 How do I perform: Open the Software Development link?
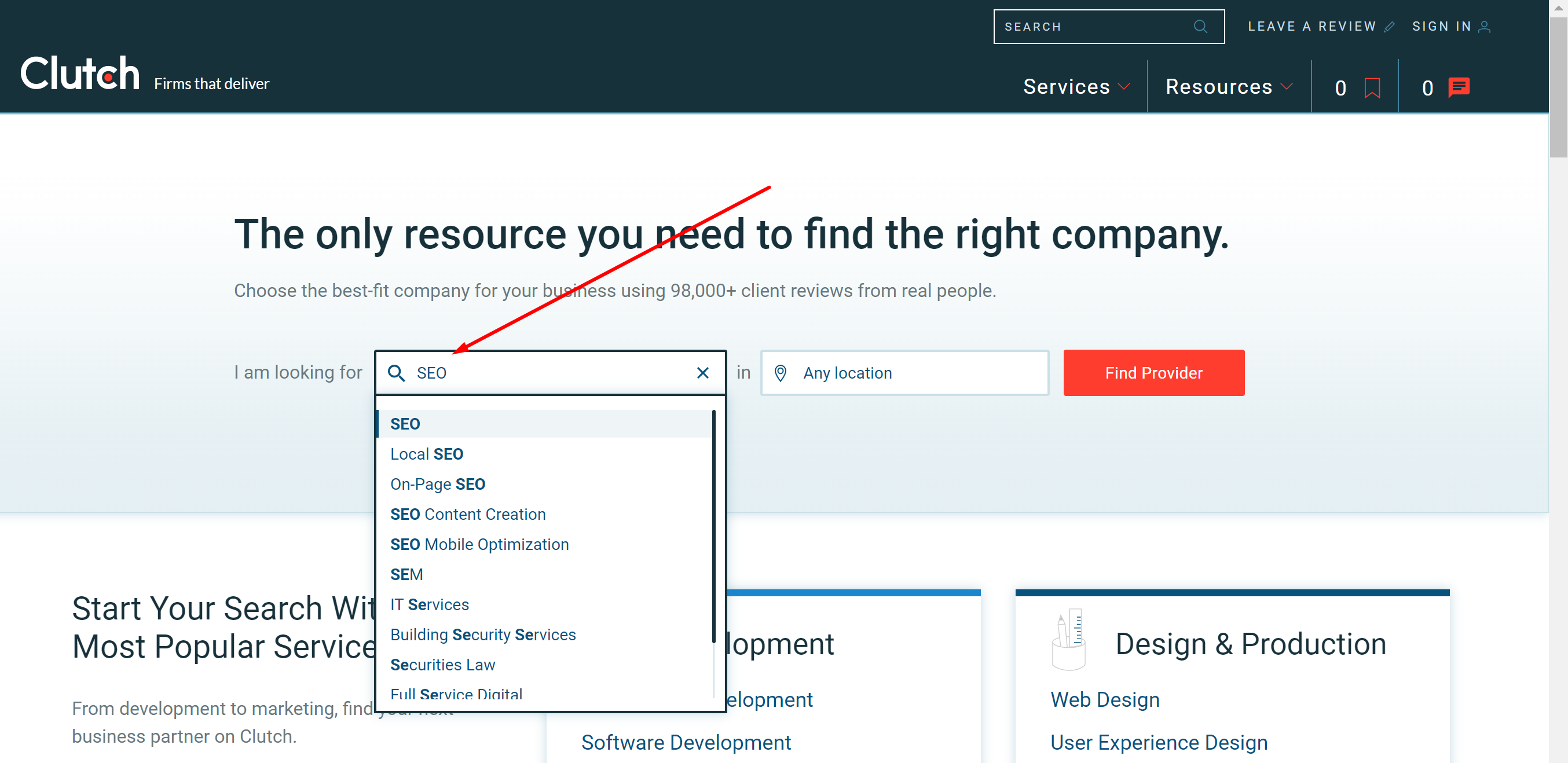point(686,742)
